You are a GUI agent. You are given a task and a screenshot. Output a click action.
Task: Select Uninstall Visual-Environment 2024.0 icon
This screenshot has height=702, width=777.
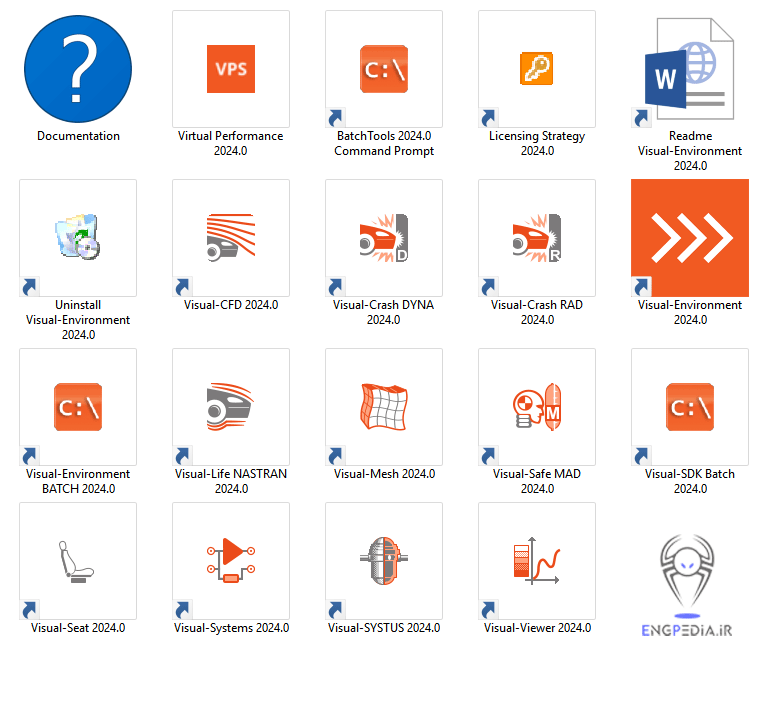click(78, 236)
